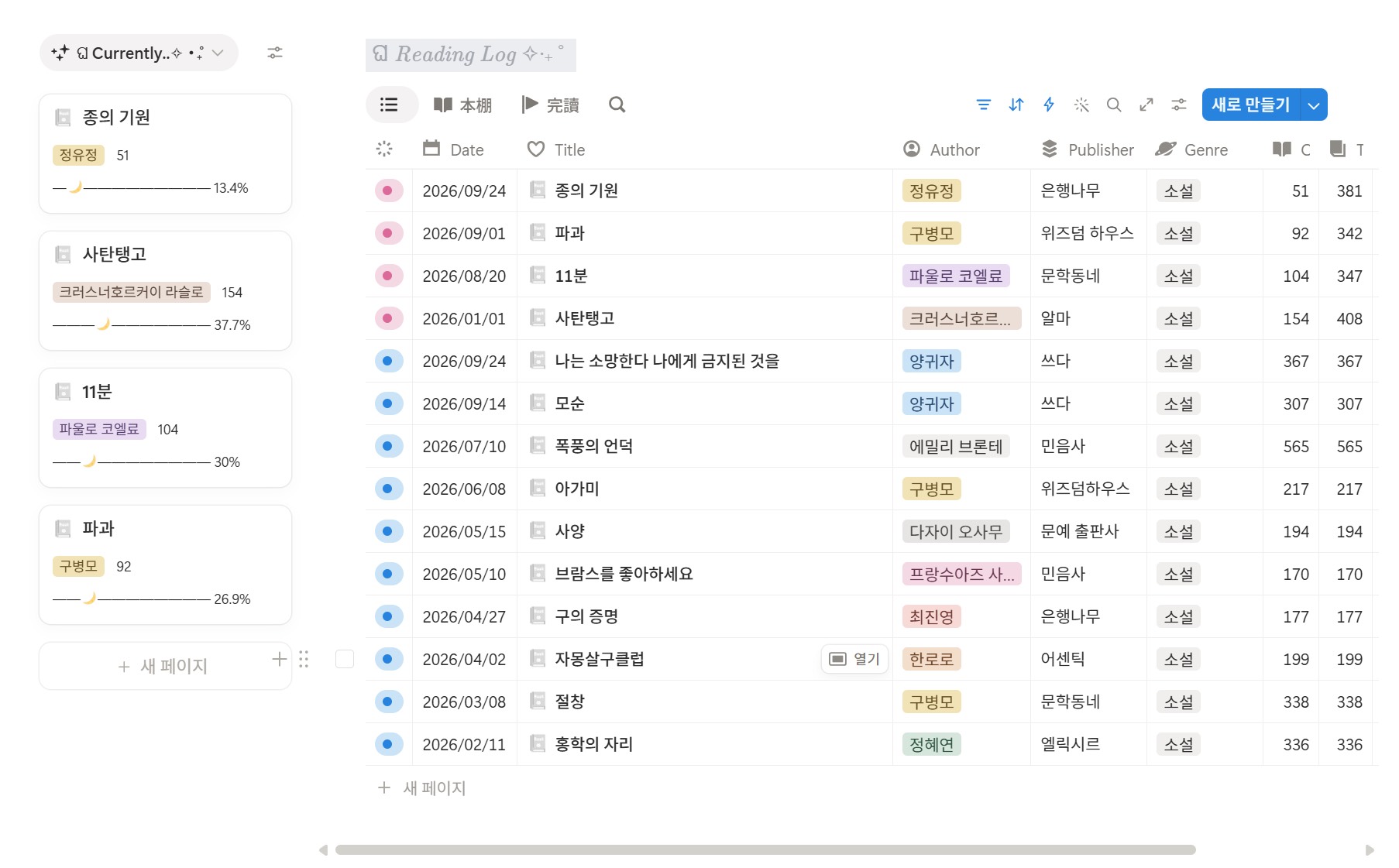This screenshot has height=868, width=1399.
Task: Open the Publisher column header menu
Action: 1088,149
